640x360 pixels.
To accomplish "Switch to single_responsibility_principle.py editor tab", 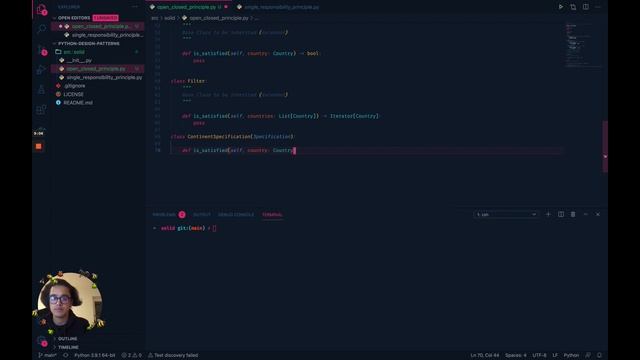I will pyautogui.click(x=278, y=7).
